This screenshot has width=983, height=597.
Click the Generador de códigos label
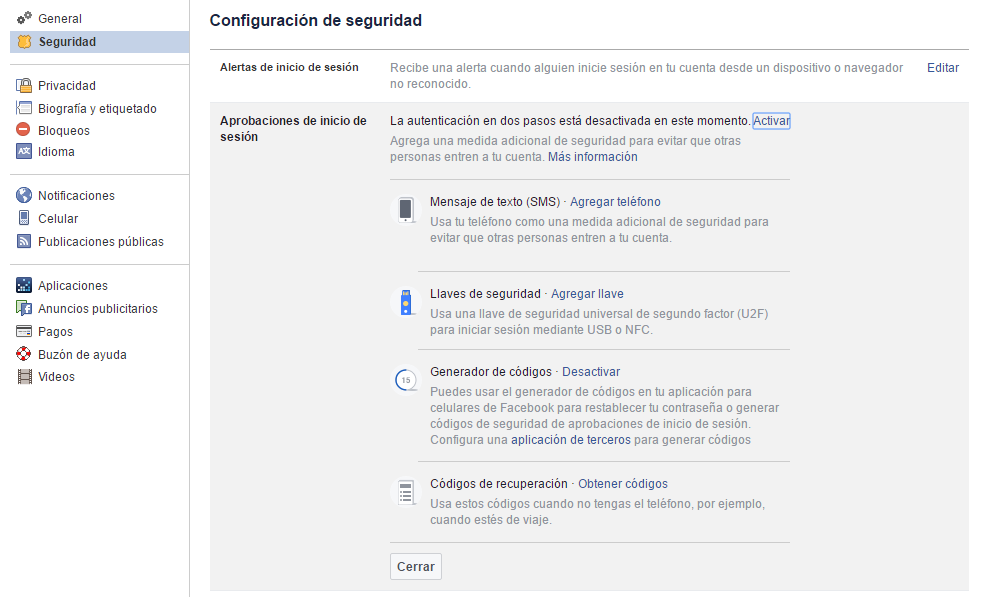coord(491,372)
